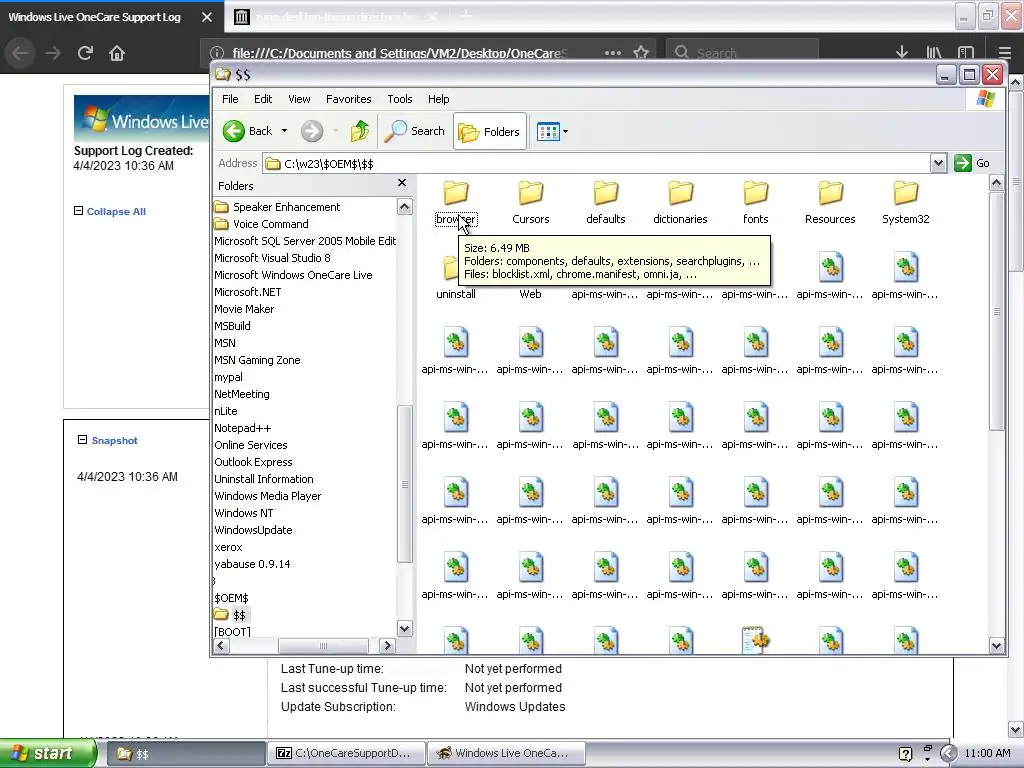This screenshot has height=768, width=1024.
Task: Select WindowsUpdate in folder tree
Action: pyautogui.click(x=253, y=530)
